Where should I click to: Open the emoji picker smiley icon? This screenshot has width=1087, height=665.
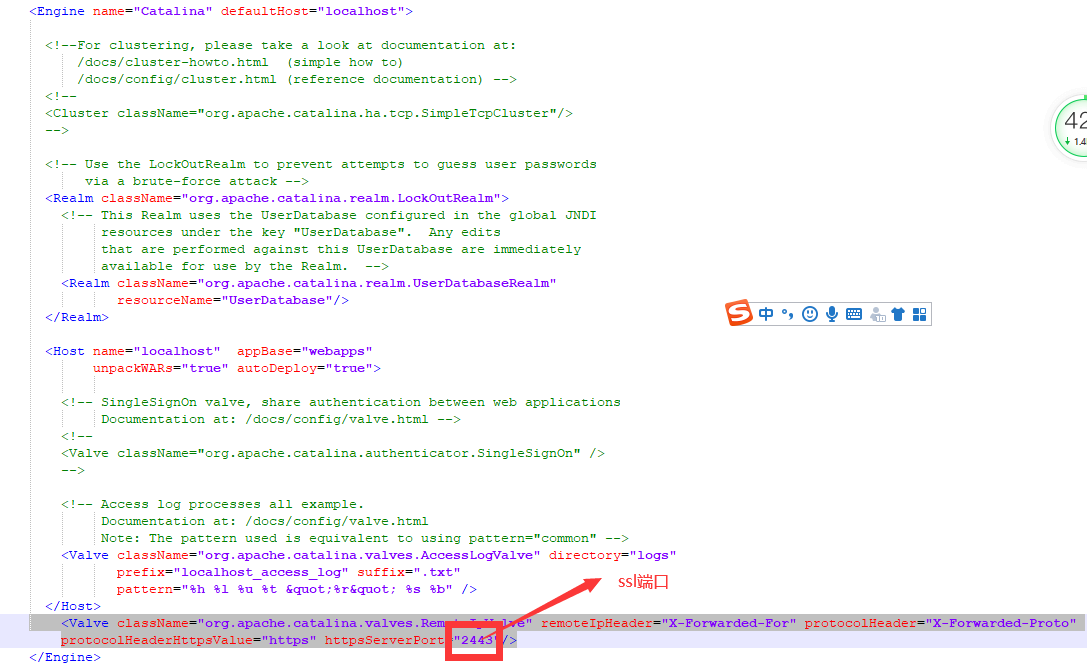click(809, 313)
